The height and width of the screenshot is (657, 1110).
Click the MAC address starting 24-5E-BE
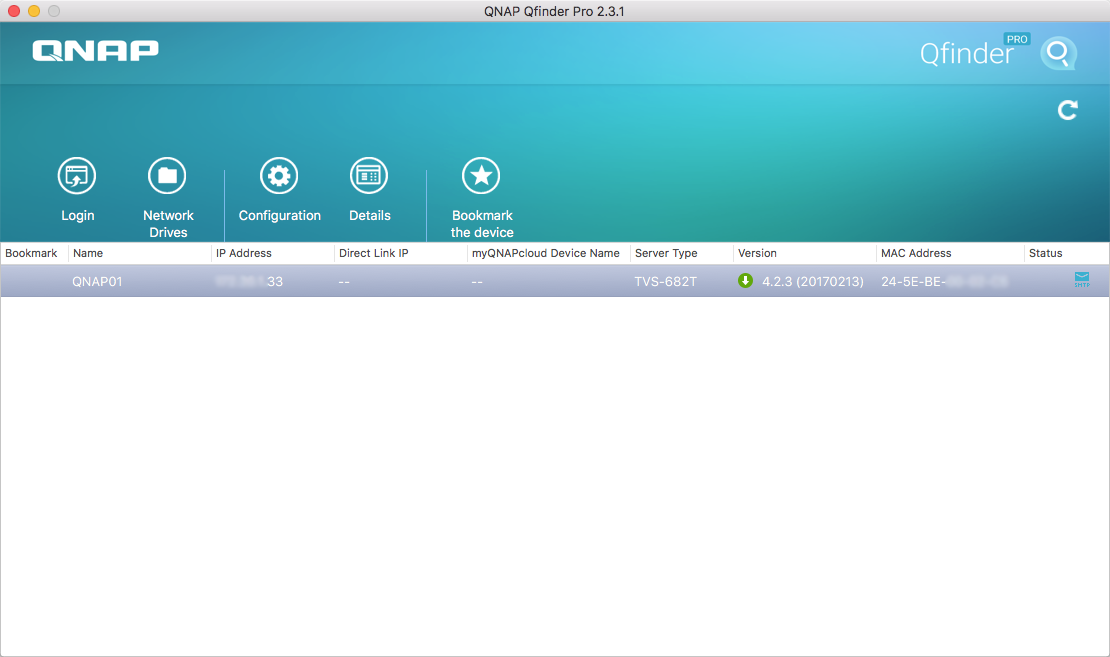tap(944, 282)
